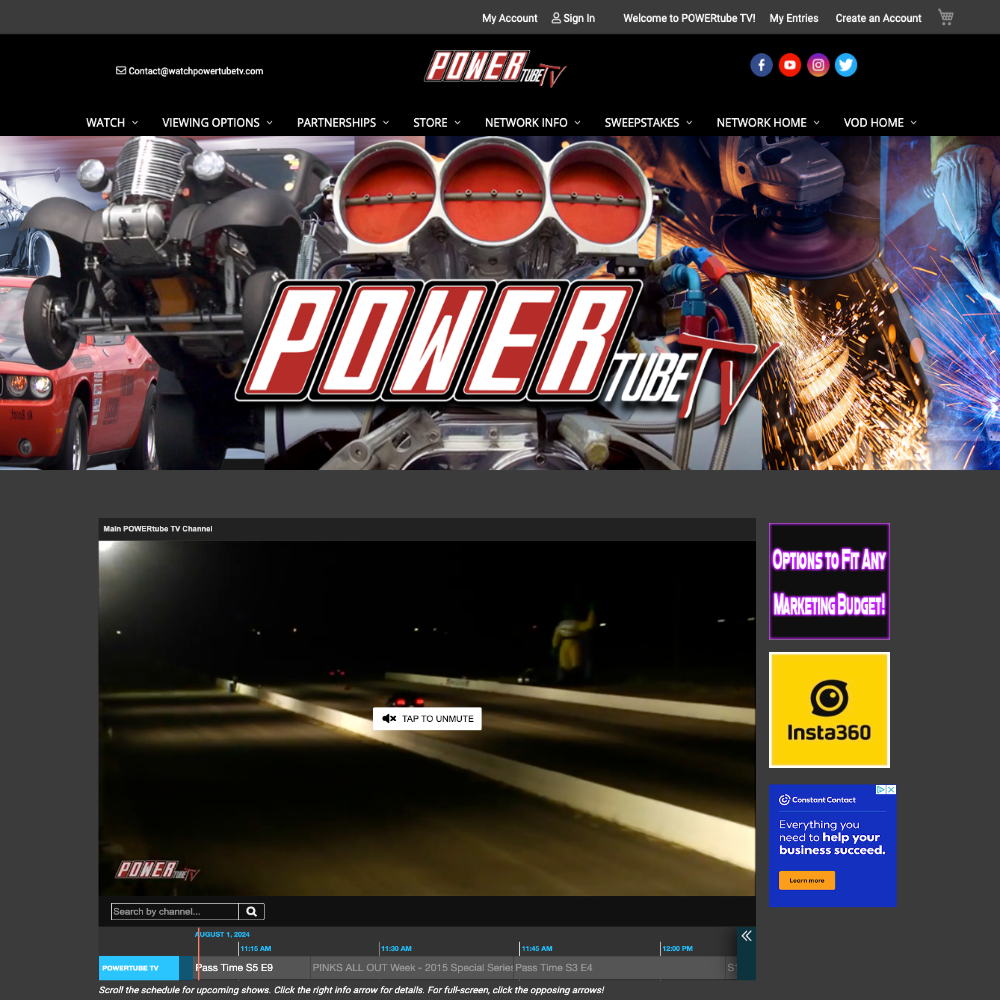
Task: Select Pass Time S5 E9 program
Action: pyautogui.click(x=253, y=967)
